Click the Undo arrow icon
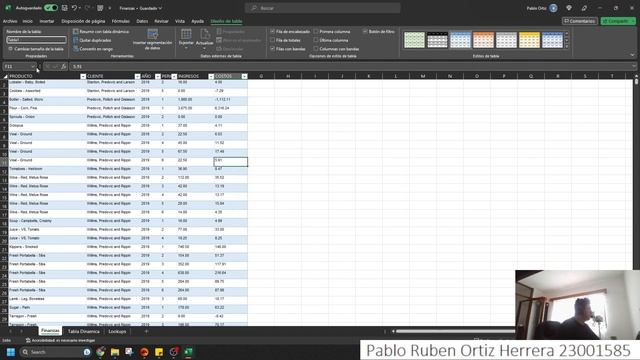Viewport: 640px width, 360px height. pos(74,8)
